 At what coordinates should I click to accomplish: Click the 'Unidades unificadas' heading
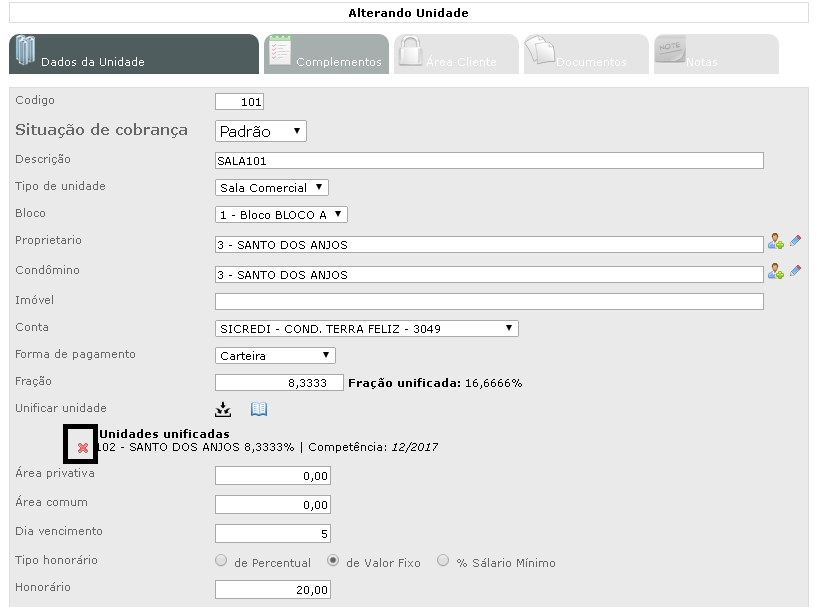tap(164, 434)
